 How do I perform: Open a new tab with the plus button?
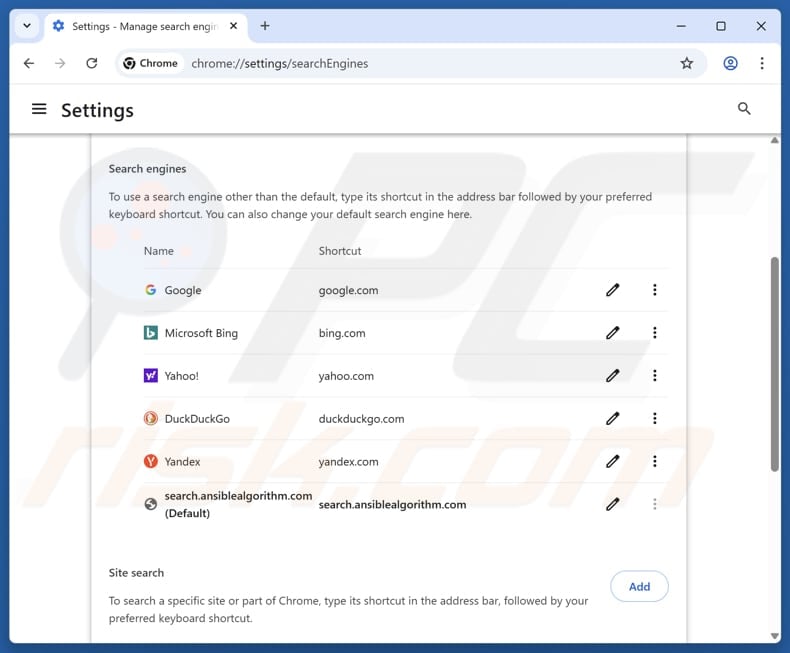coord(265,26)
